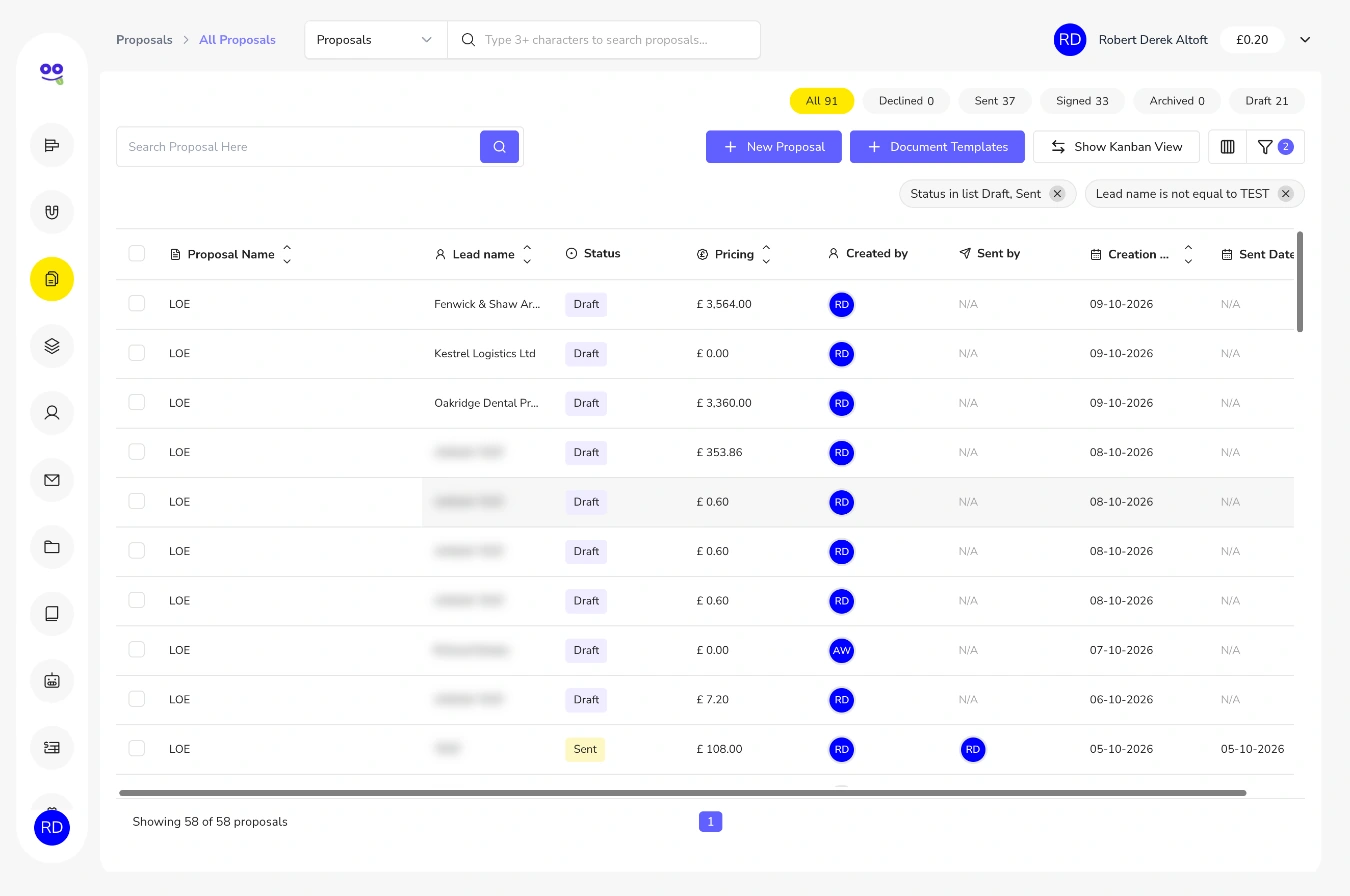The height and width of the screenshot is (896, 1350).
Task: Tick the checkbox for Kestrel Logistics Ltd row
Action: tap(137, 353)
